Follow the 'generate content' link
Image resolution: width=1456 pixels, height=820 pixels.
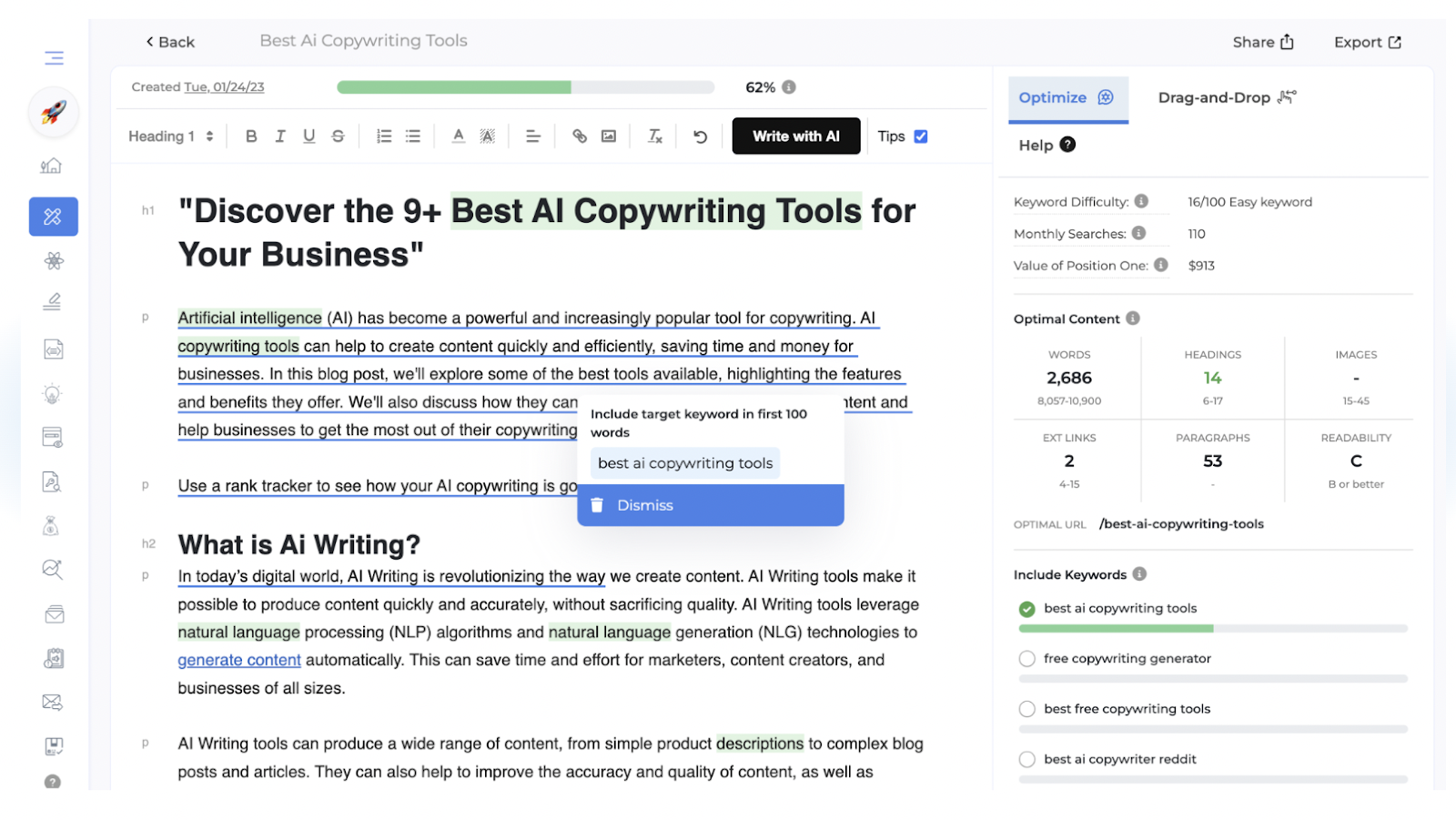click(239, 660)
